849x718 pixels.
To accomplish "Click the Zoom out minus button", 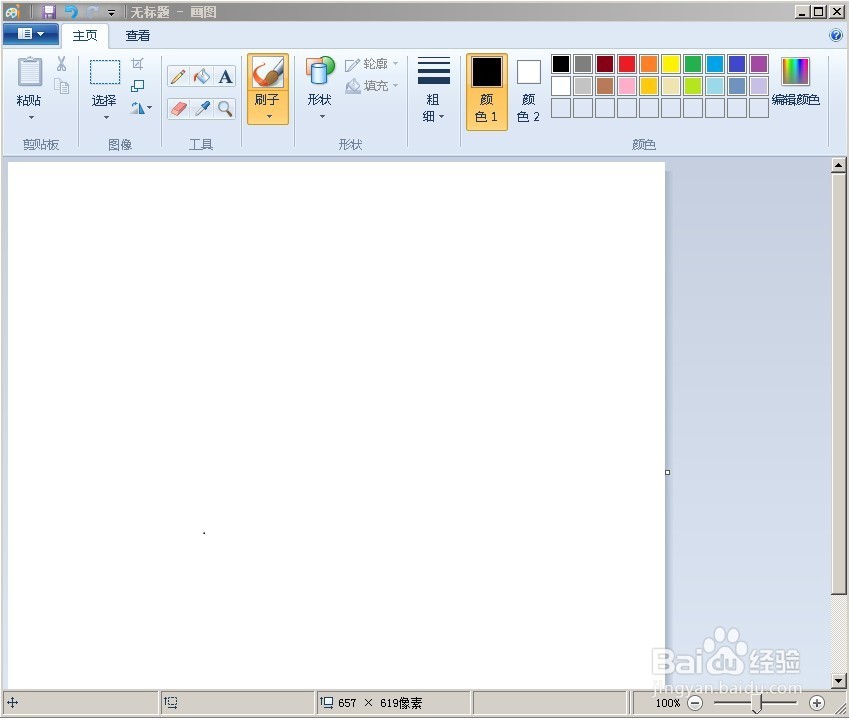I will tap(695, 703).
